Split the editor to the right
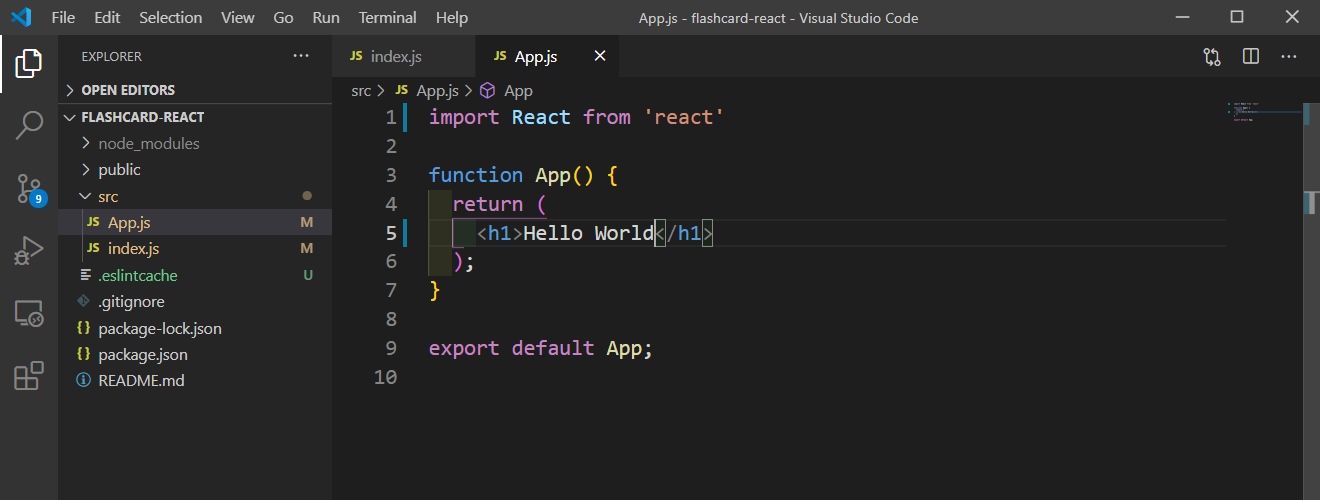This screenshot has height=500, width=1320. (x=1250, y=57)
